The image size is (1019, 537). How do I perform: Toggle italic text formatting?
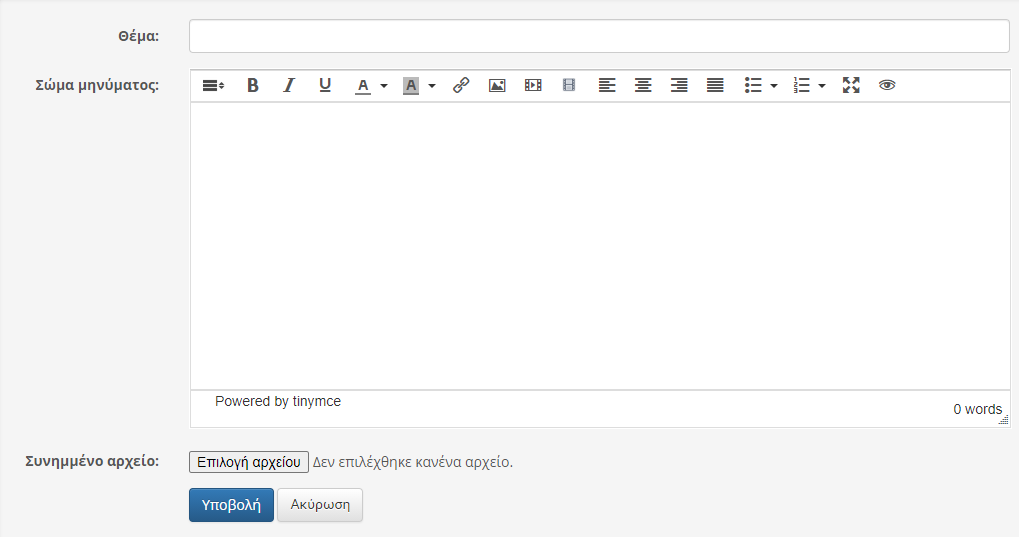coord(289,86)
